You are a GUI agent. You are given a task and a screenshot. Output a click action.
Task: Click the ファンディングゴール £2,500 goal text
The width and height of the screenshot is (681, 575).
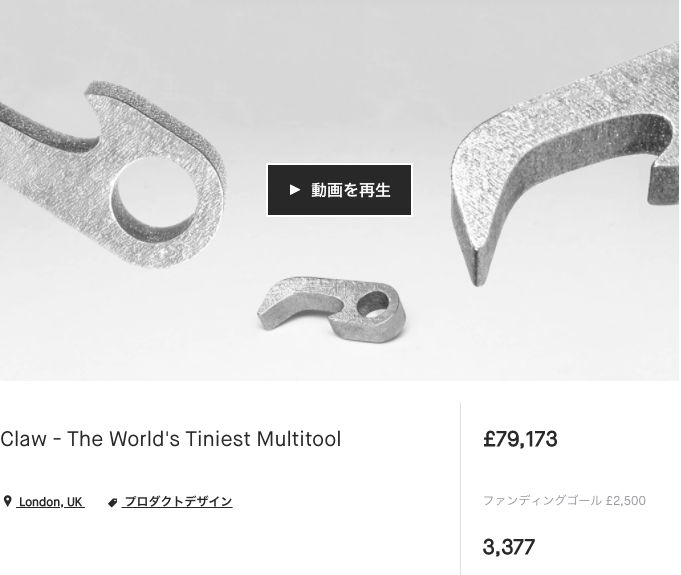pyautogui.click(x=564, y=500)
